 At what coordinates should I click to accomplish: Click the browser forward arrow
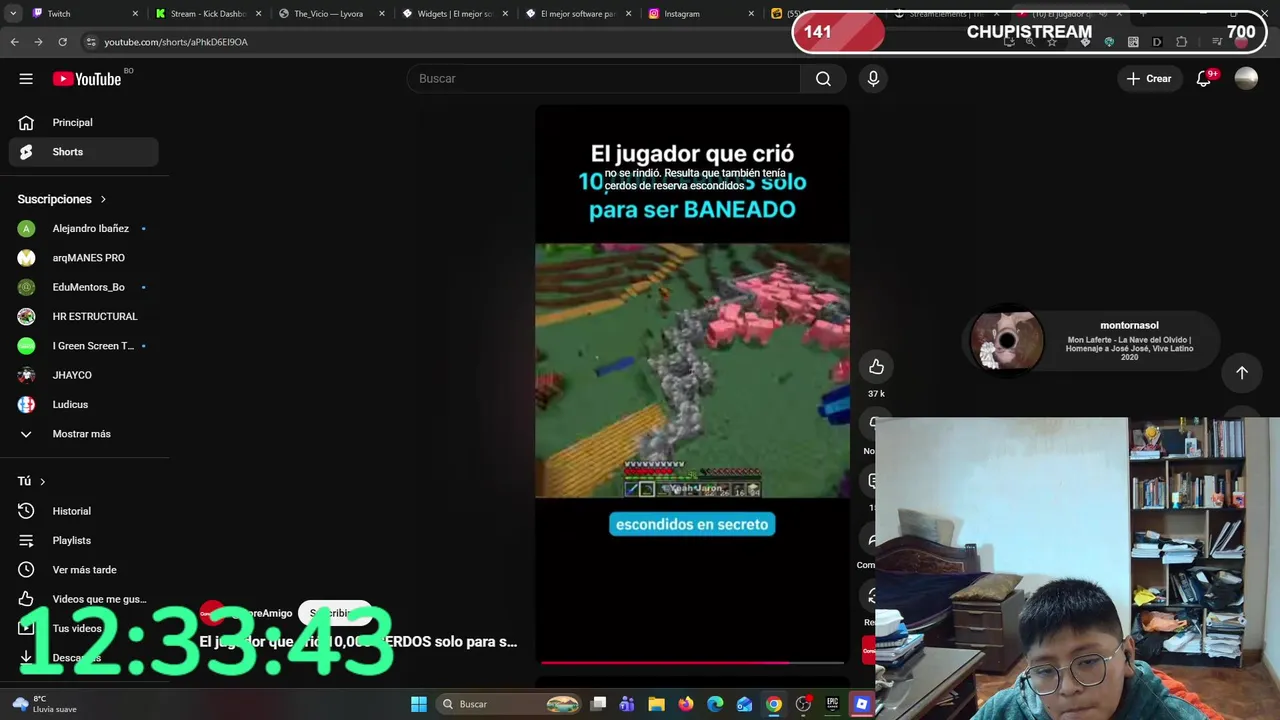38,42
